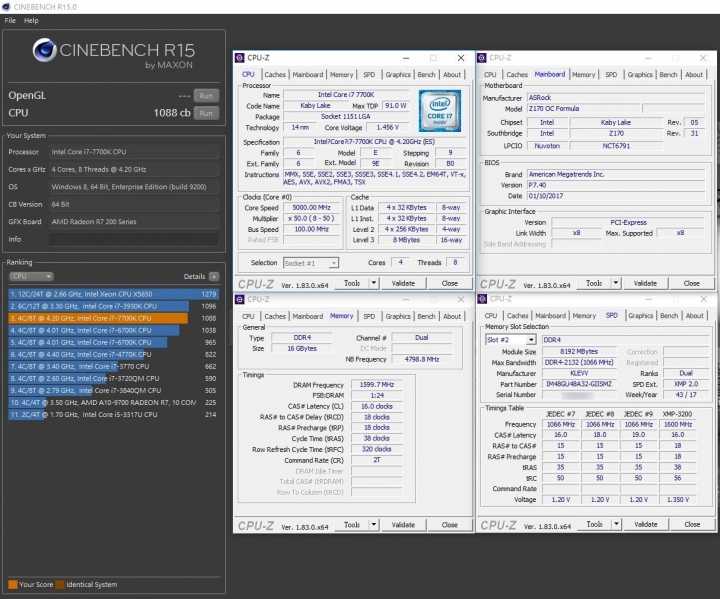Switch to Bench tab in the top-left CPU-Z window
The height and width of the screenshot is (599, 720).
426,74
